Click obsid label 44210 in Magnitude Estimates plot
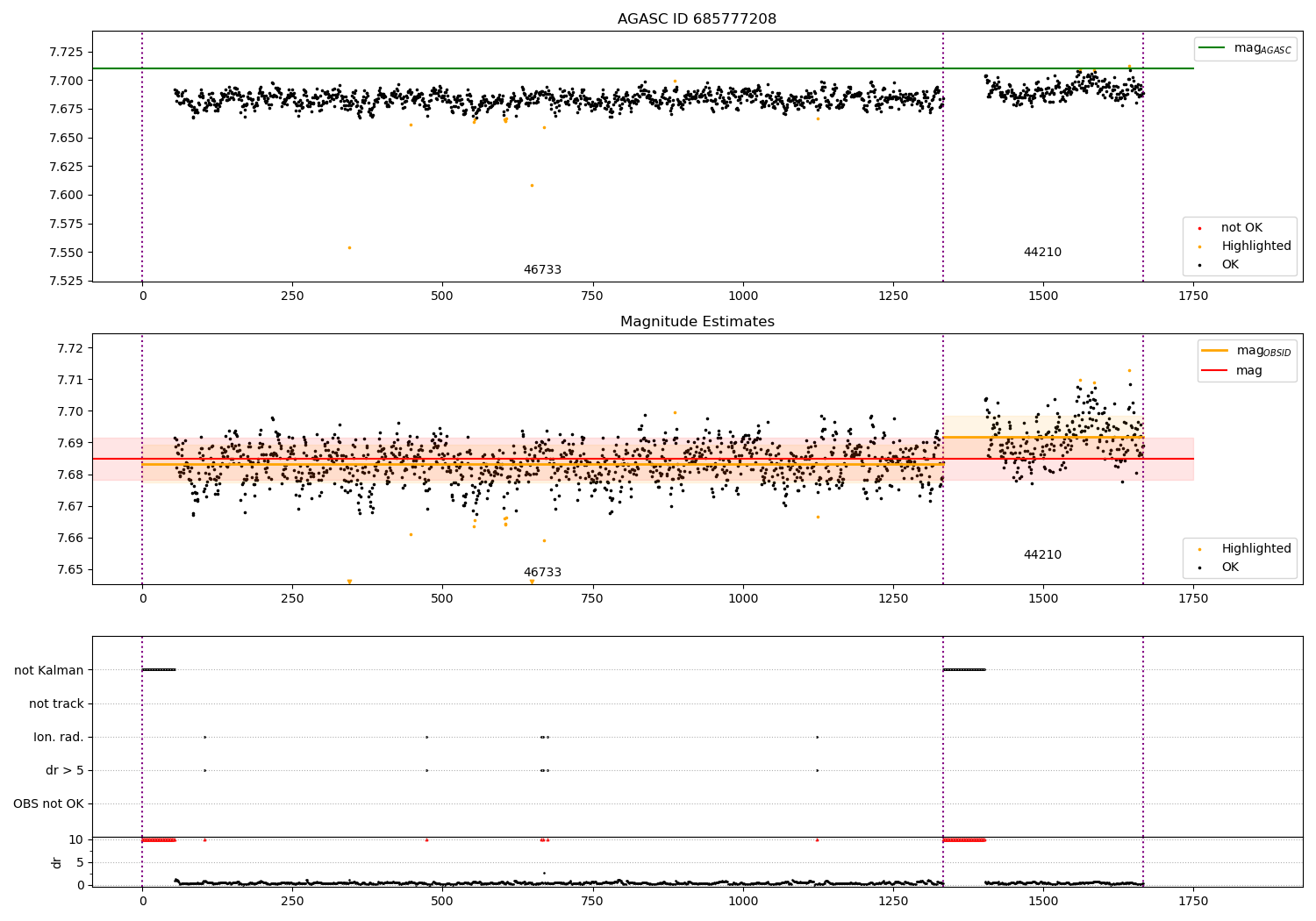The width and height of the screenshot is (1316, 921). [x=1042, y=555]
